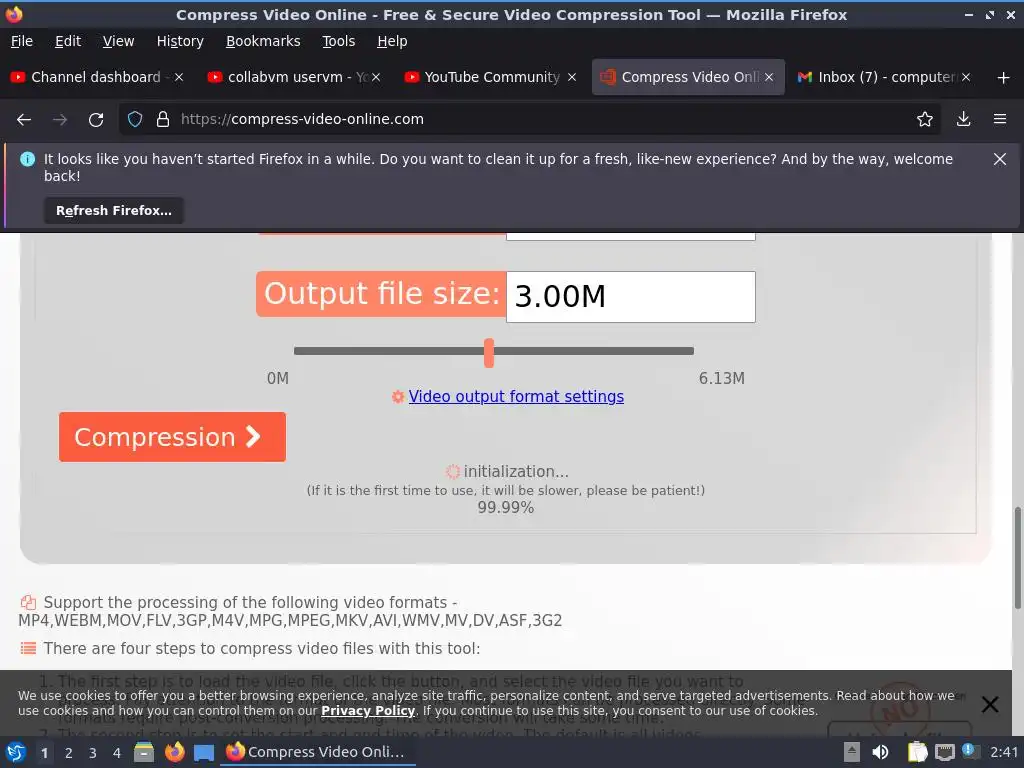Close the Channel dashboard tab
Viewport: 1024px width, 768px height.
[x=178, y=77]
